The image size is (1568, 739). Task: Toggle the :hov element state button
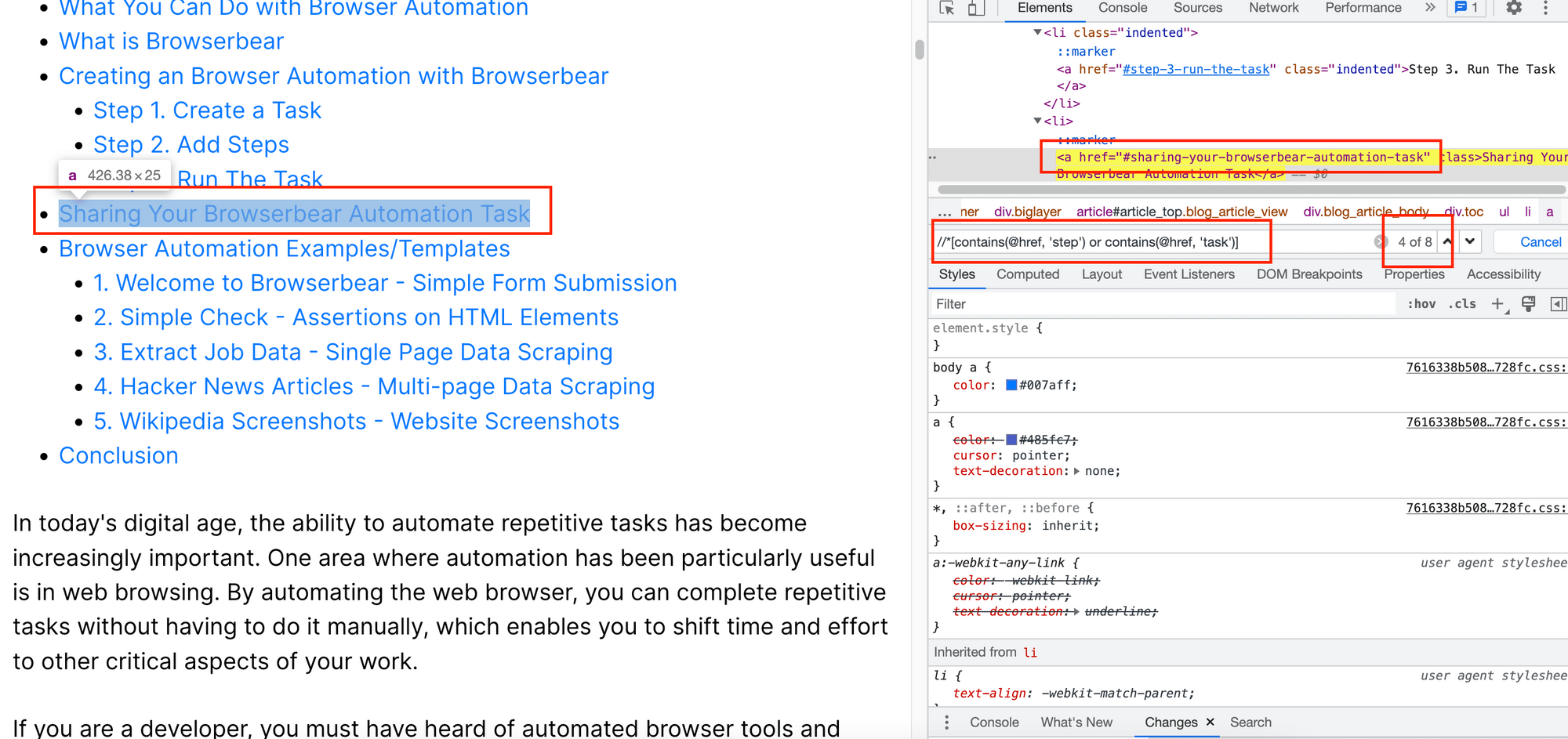[1421, 304]
